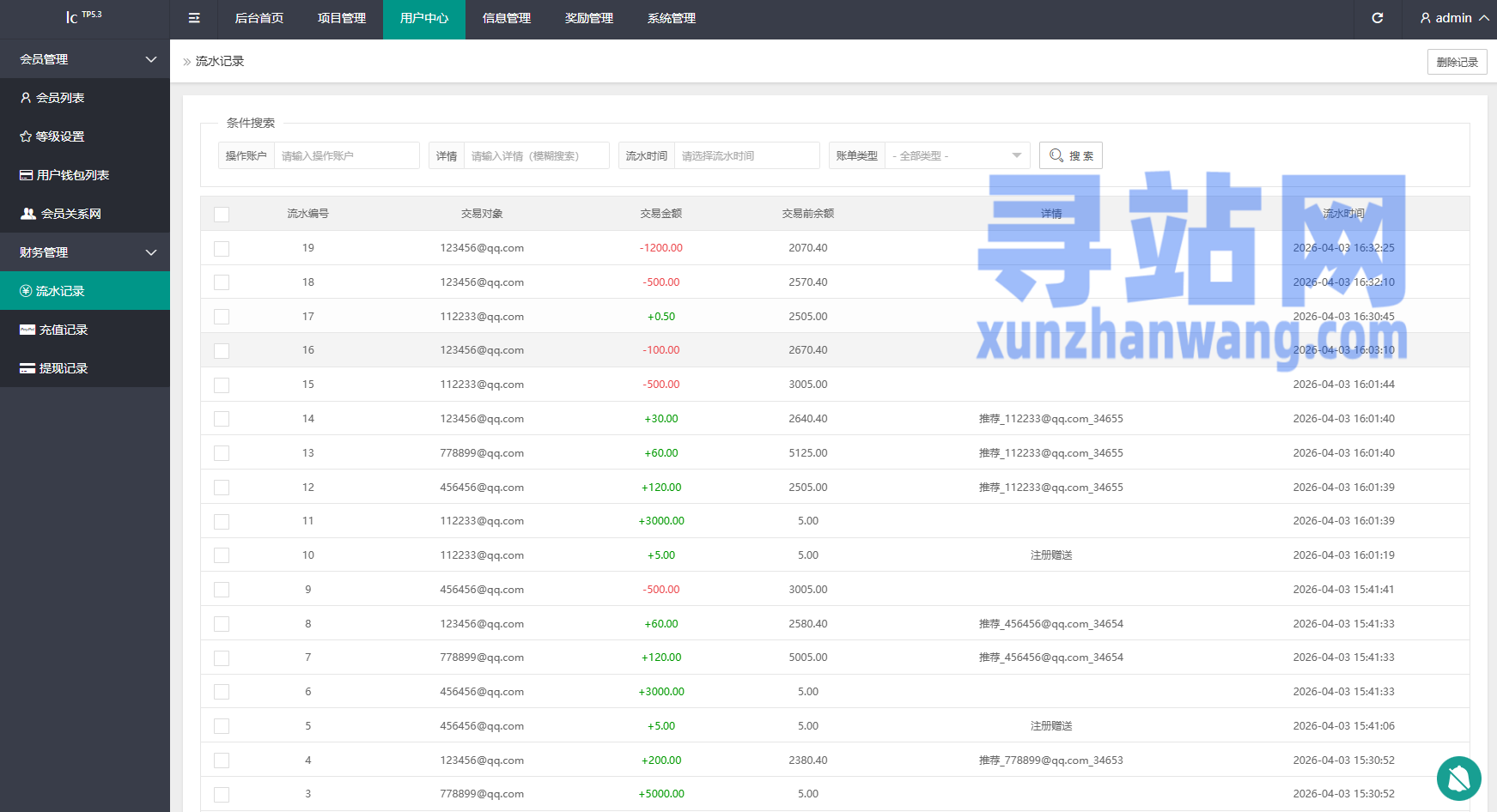Click the 搜索 button
The image size is (1497, 812).
[1071, 155]
